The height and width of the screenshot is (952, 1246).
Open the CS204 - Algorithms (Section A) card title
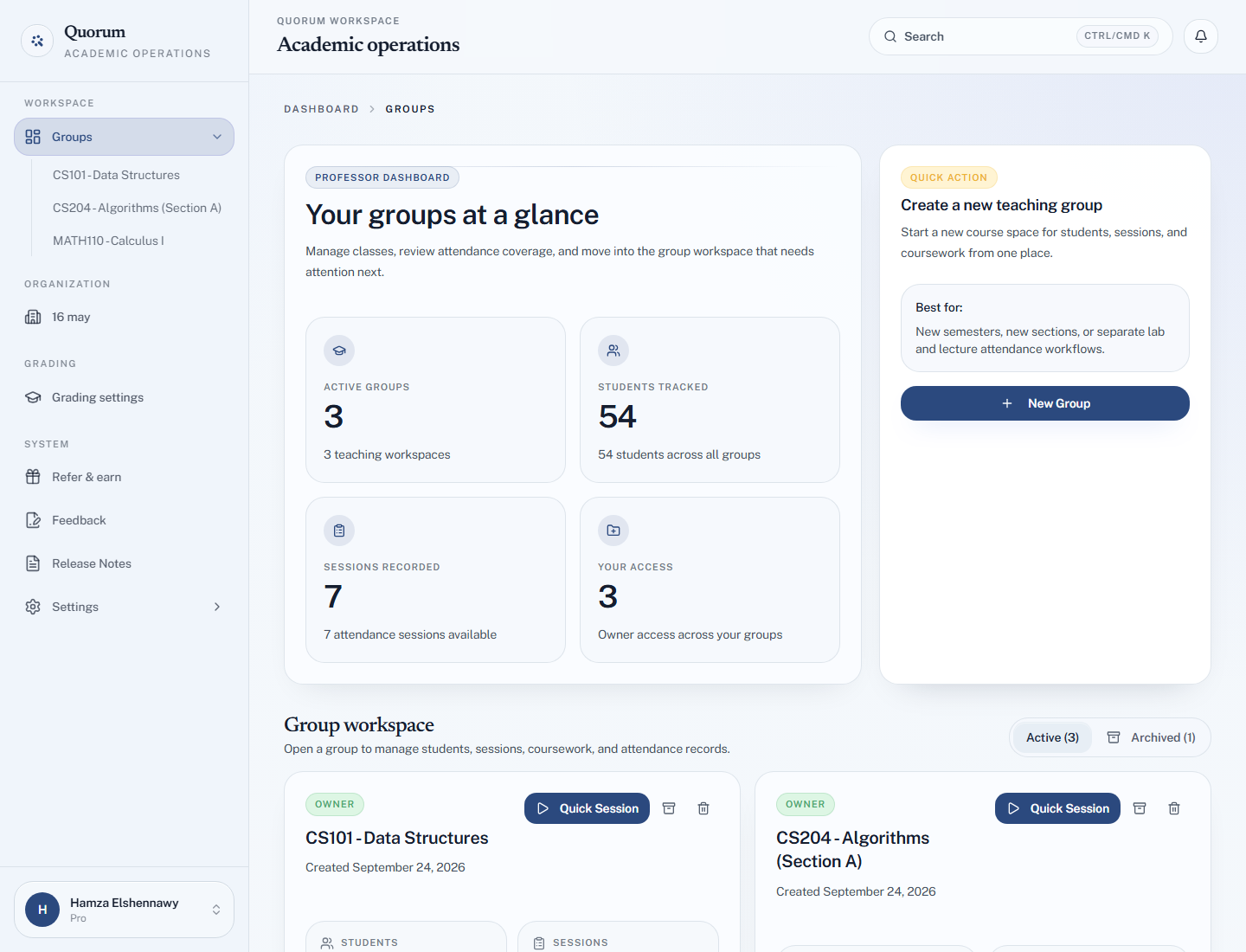[x=852, y=849]
